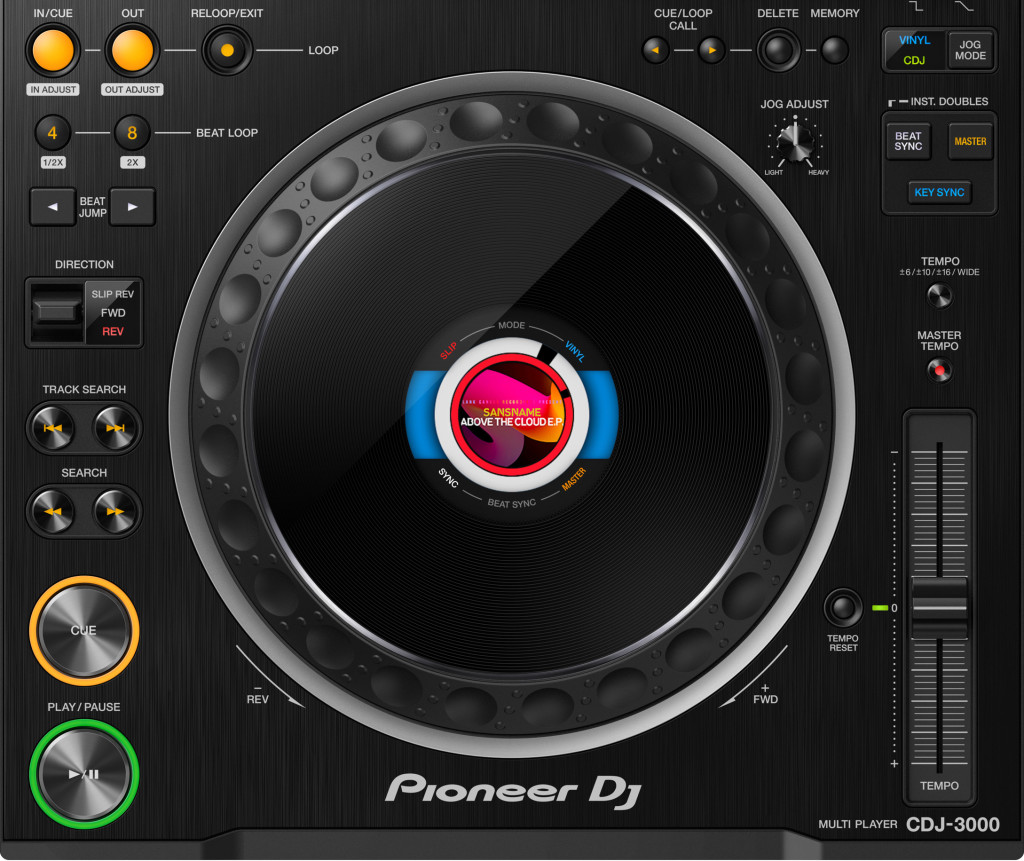
Task: Click the BEAT LOOP label
Action: pos(227,133)
